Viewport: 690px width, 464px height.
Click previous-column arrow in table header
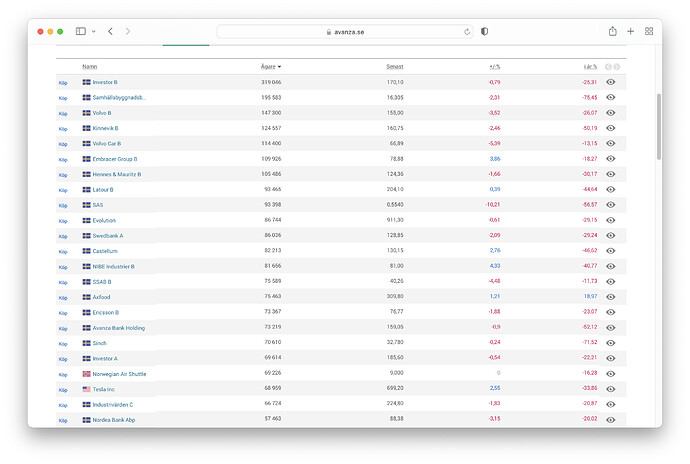608,67
